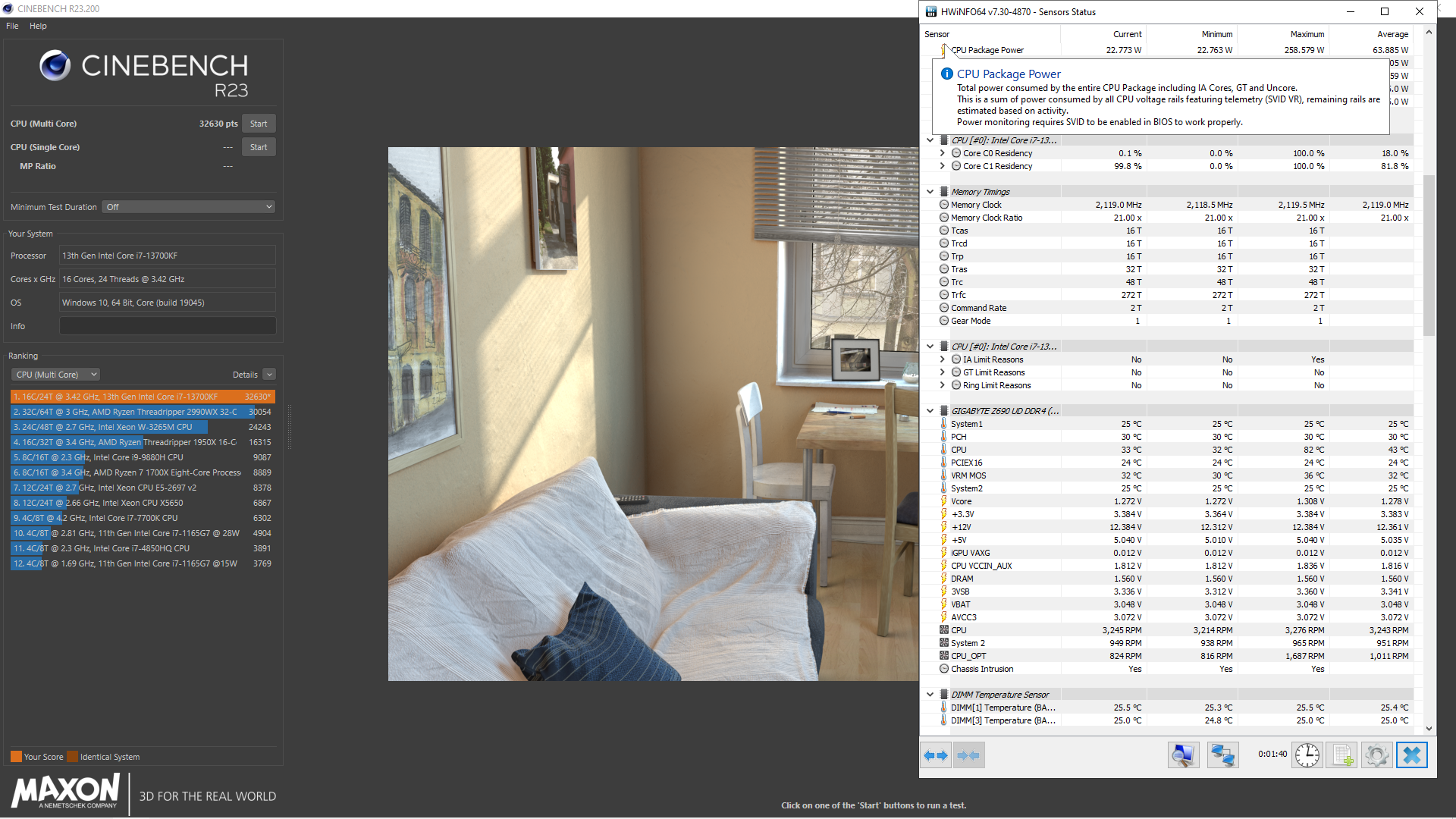Start the CPU Single Core test
The width and height of the screenshot is (1456, 819).
259,147
